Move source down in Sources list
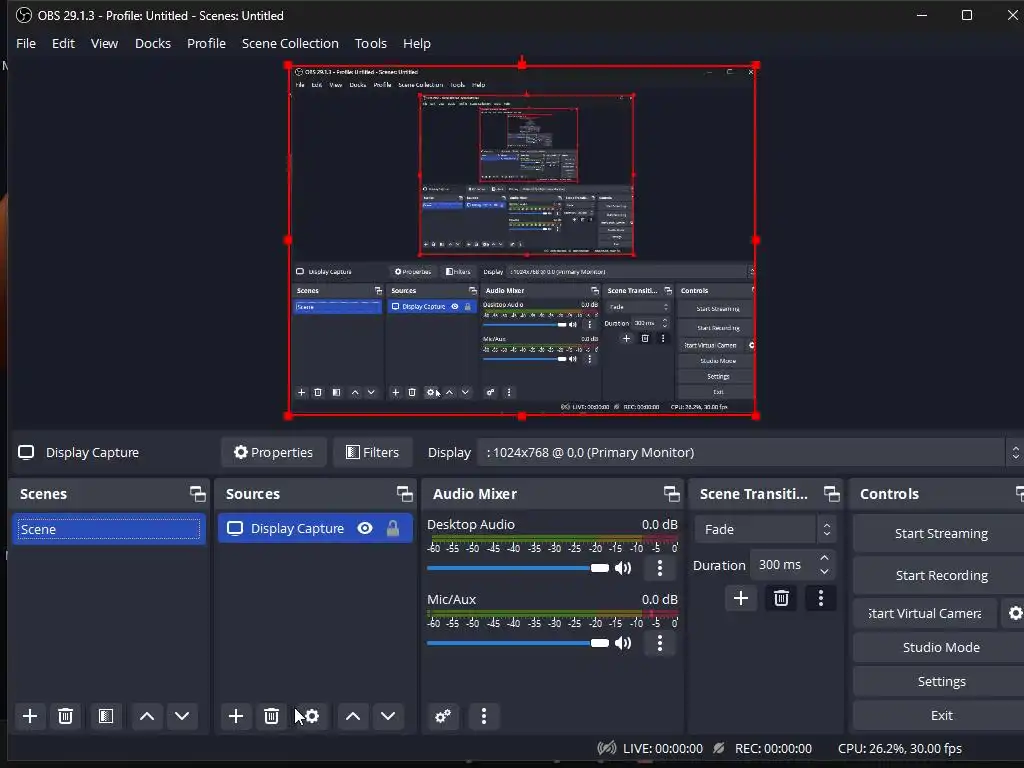The width and height of the screenshot is (1024, 768). click(x=388, y=716)
